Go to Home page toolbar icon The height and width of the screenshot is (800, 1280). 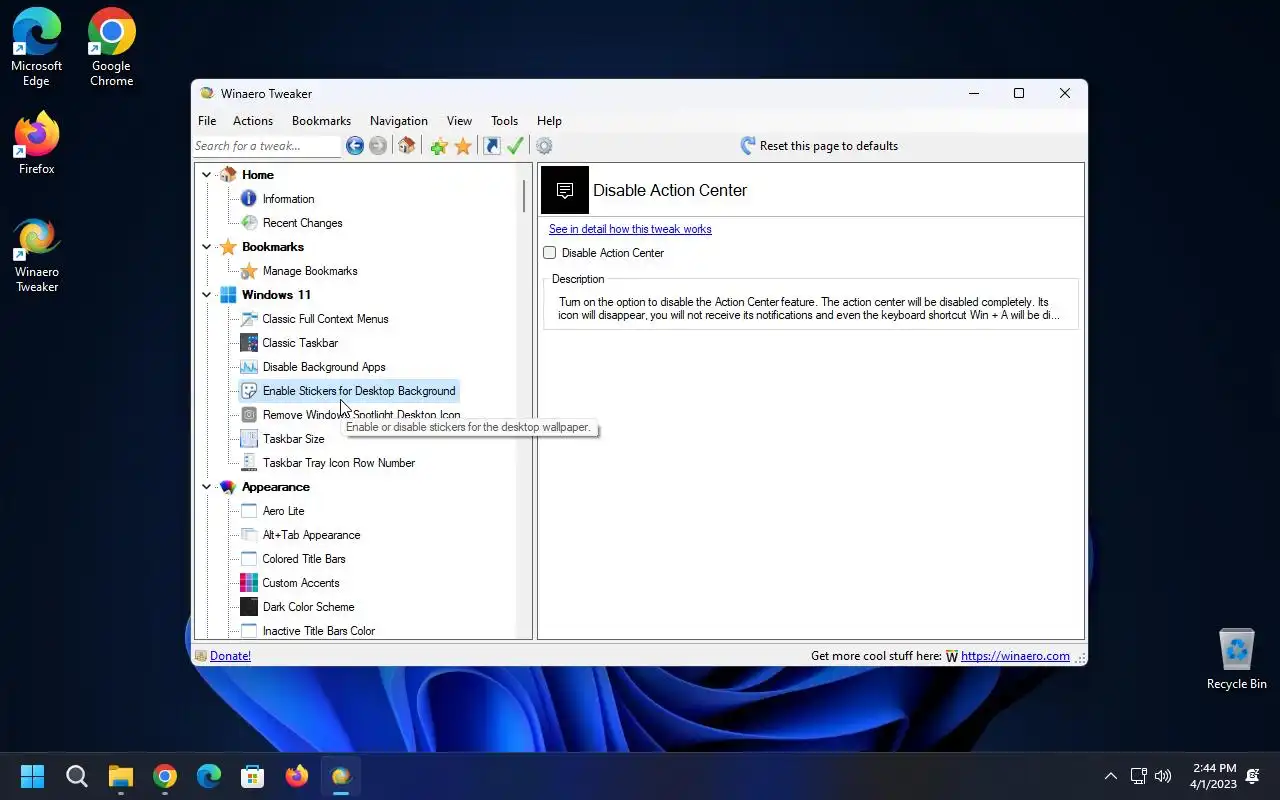click(406, 146)
